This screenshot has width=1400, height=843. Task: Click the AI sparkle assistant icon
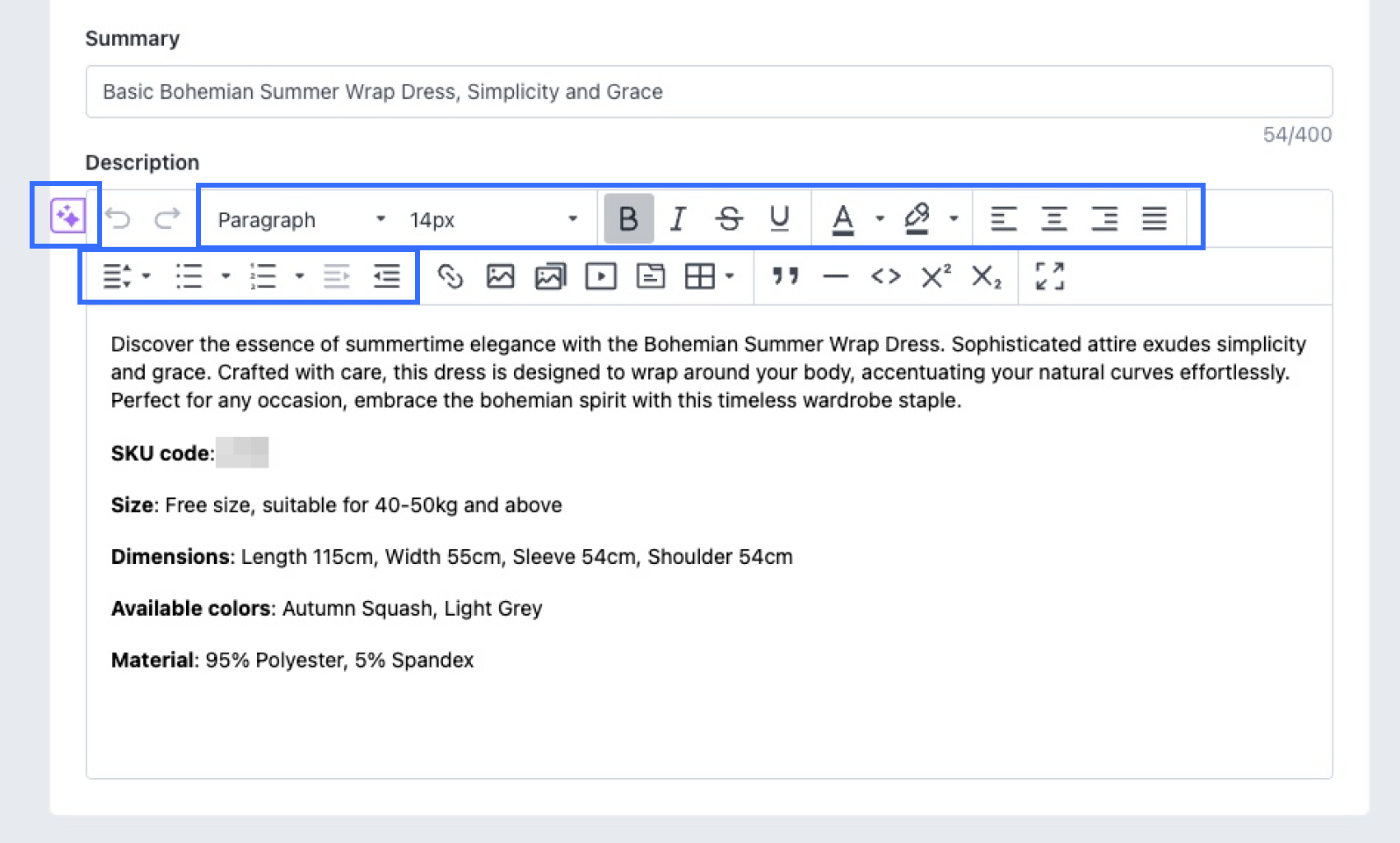(67, 217)
